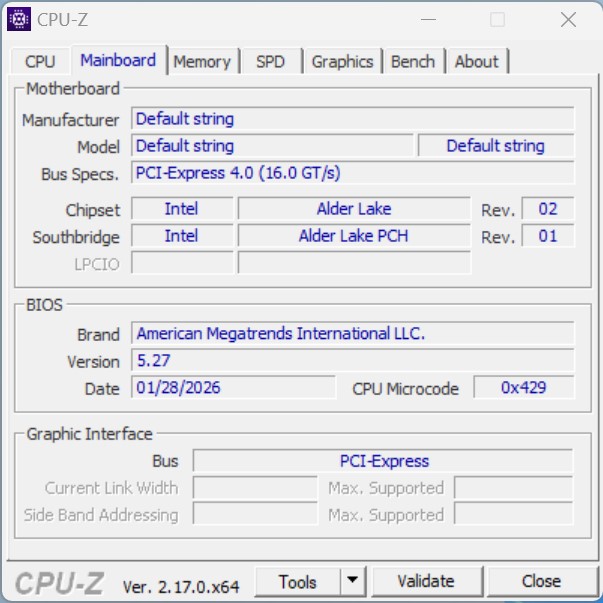Click the Manufacturer label
The height and width of the screenshot is (603, 603).
(x=71, y=120)
